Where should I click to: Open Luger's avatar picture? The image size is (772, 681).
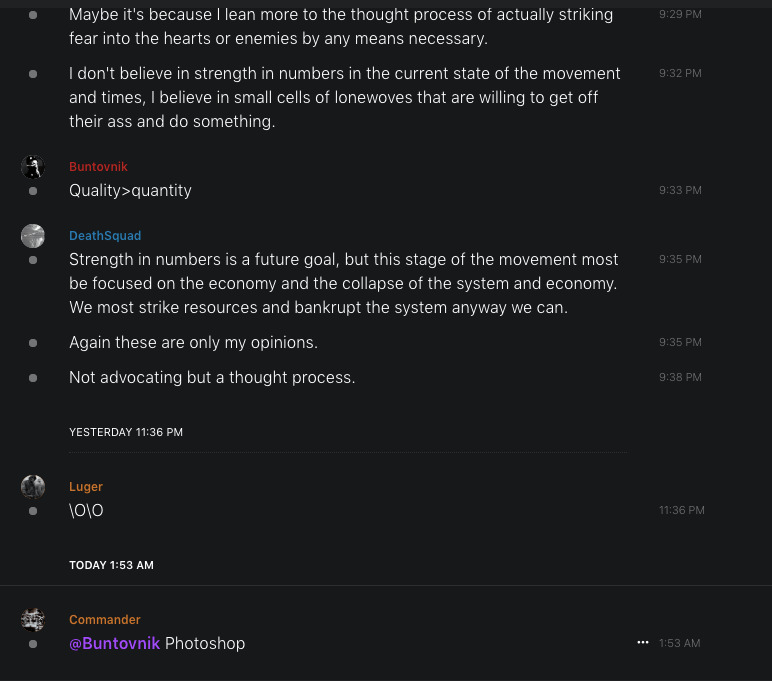pos(33,487)
